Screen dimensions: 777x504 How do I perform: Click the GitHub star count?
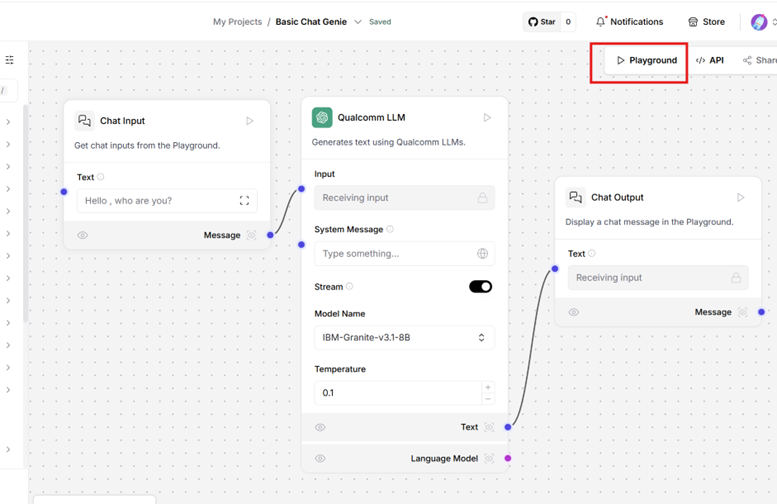[568, 22]
